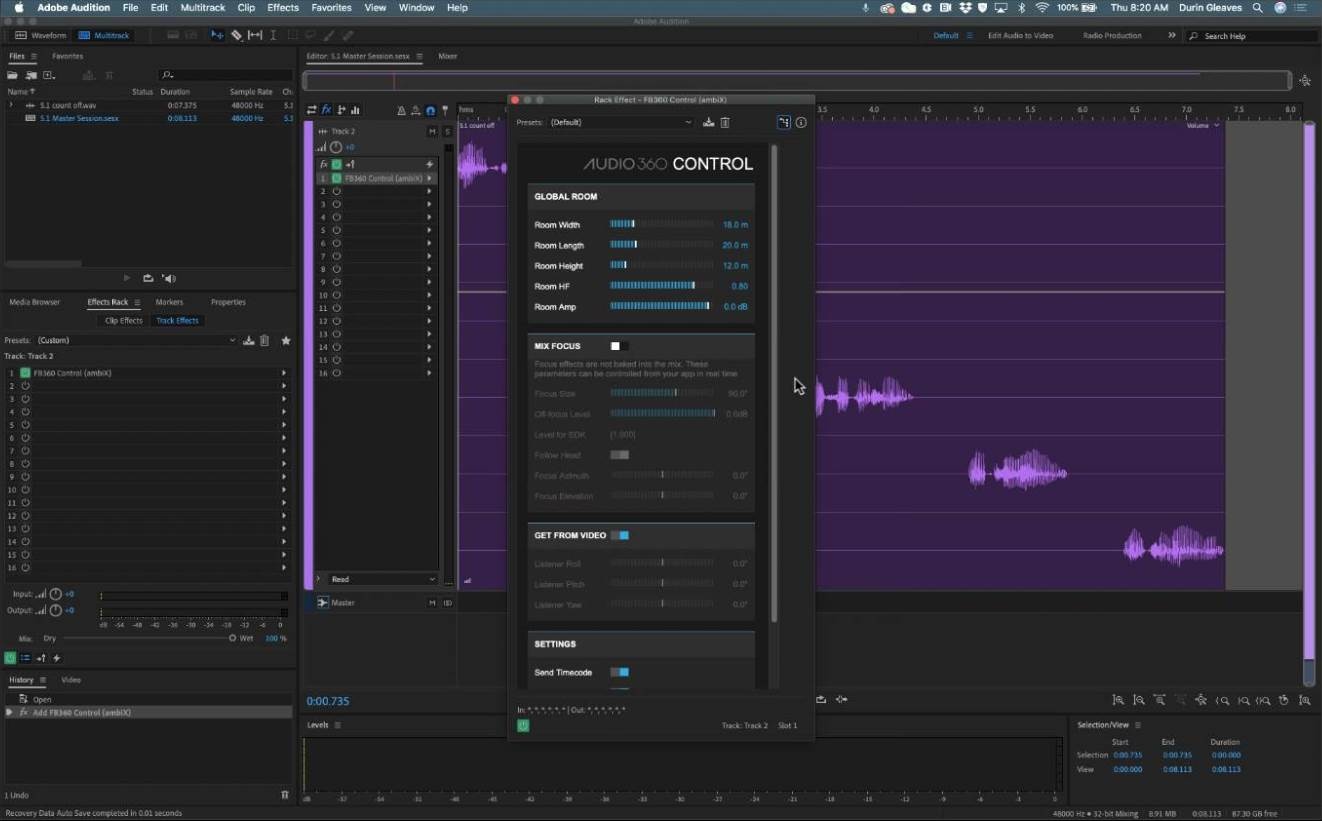This screenshot has height=821, width=1322.
Task: Turn off Get From Video switch
Action: click(620, 535)
